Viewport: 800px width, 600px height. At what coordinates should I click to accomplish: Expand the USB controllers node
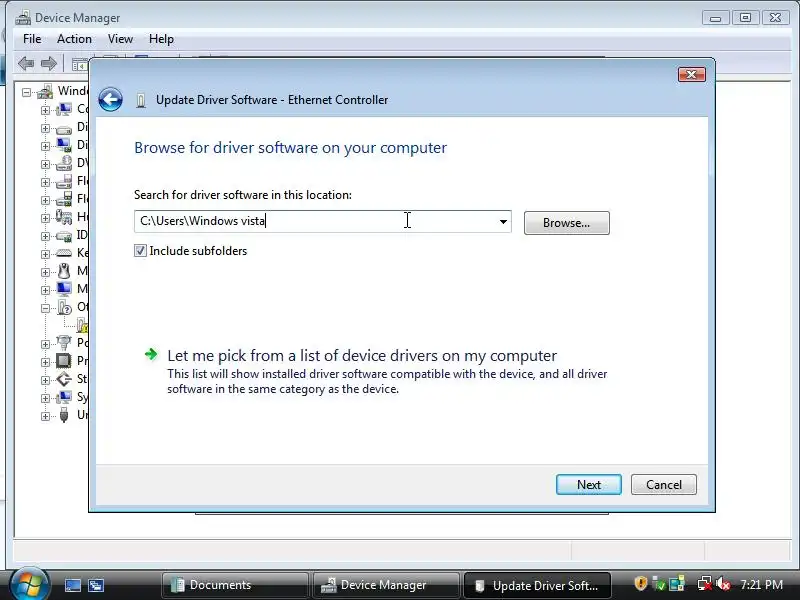point(45,416)
